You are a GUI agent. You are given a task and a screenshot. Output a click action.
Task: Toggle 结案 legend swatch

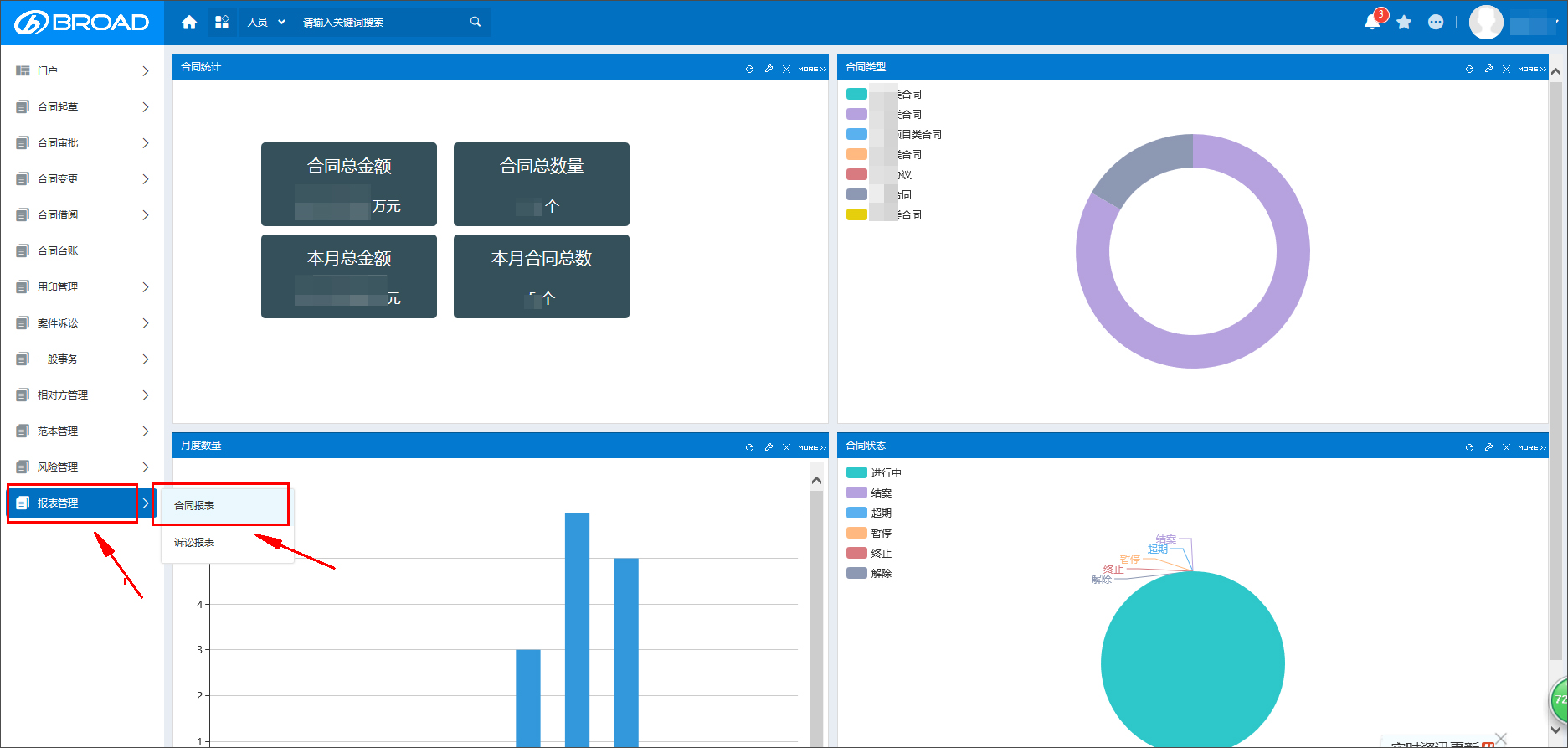[x=856, y=493]
